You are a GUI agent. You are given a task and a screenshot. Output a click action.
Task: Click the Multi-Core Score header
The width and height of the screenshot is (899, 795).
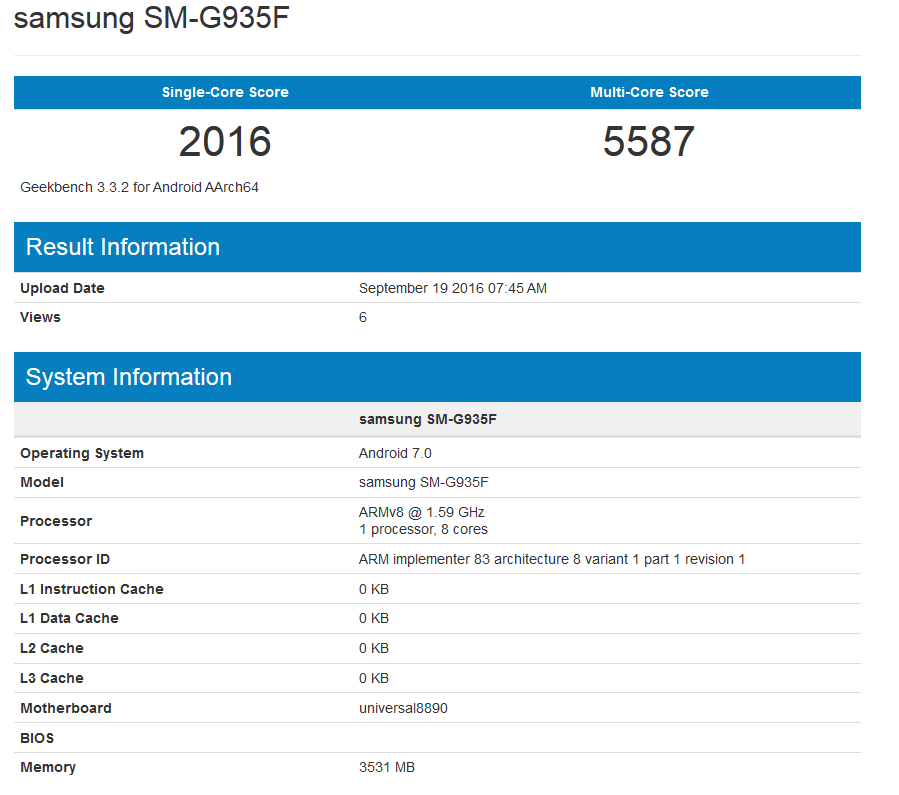649,92
